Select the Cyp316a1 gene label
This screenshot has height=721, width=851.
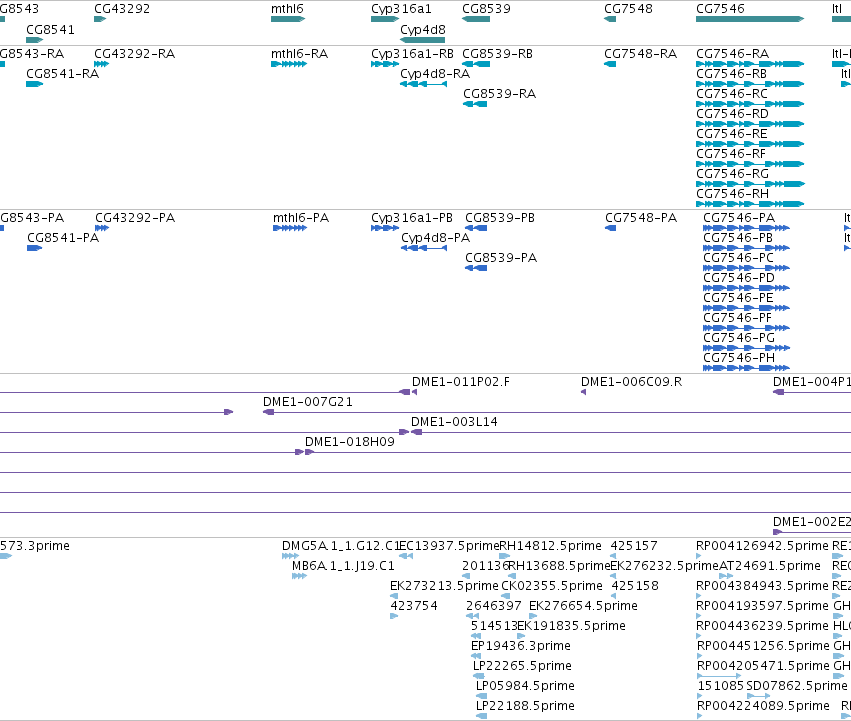click(401, 9)
